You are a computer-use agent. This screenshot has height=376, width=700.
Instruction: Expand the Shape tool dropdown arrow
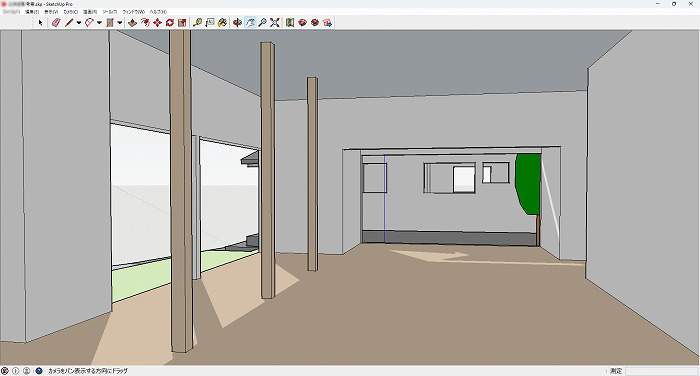point(120,22)
